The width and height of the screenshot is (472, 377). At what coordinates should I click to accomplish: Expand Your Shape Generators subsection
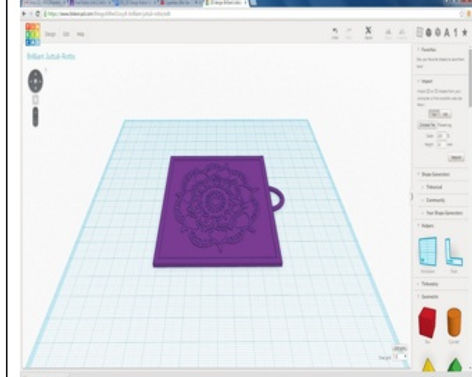point(442,213)
